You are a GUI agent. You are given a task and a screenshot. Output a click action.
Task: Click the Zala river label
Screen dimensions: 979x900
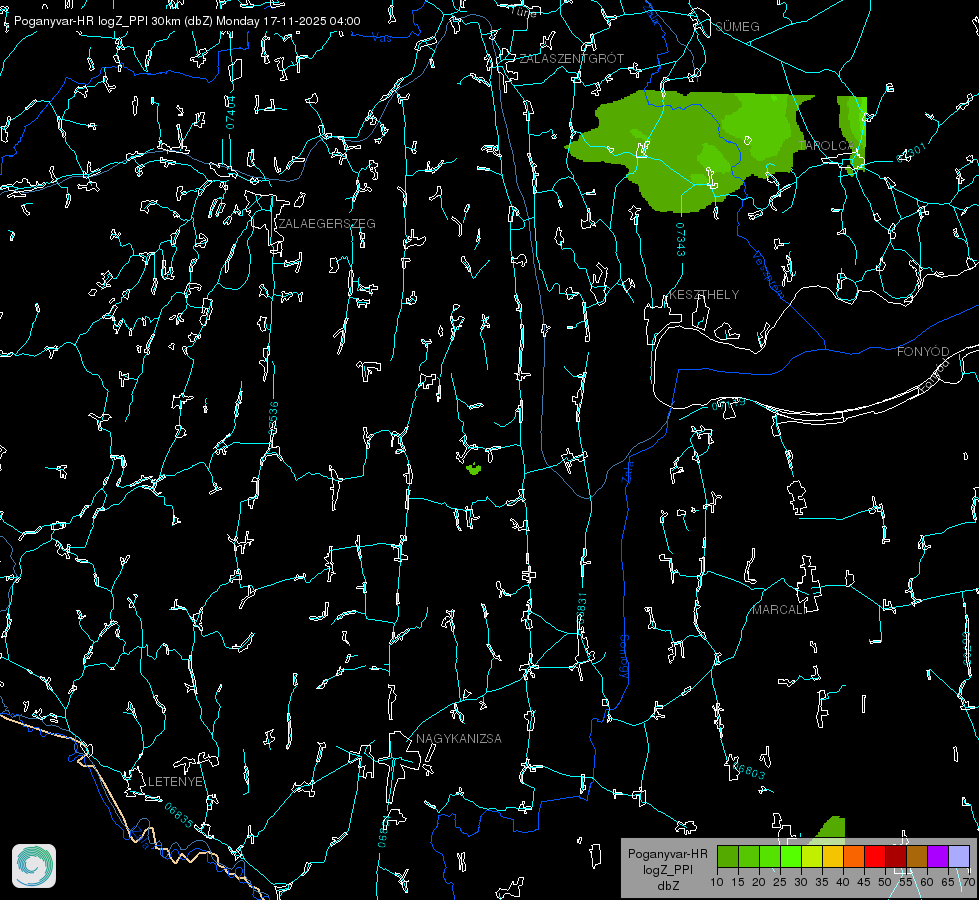pos(627,471)
